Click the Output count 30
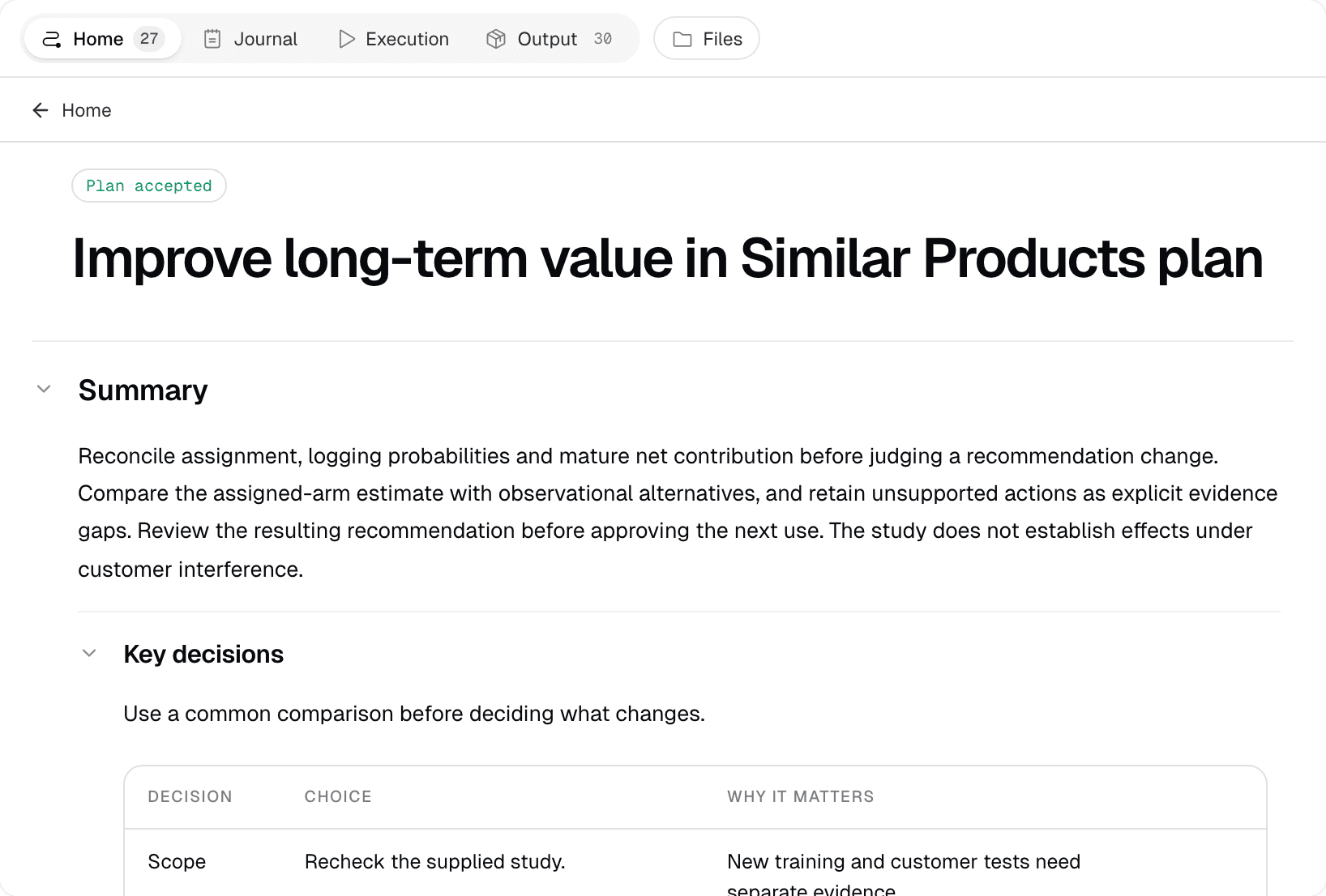 [603, 39]
